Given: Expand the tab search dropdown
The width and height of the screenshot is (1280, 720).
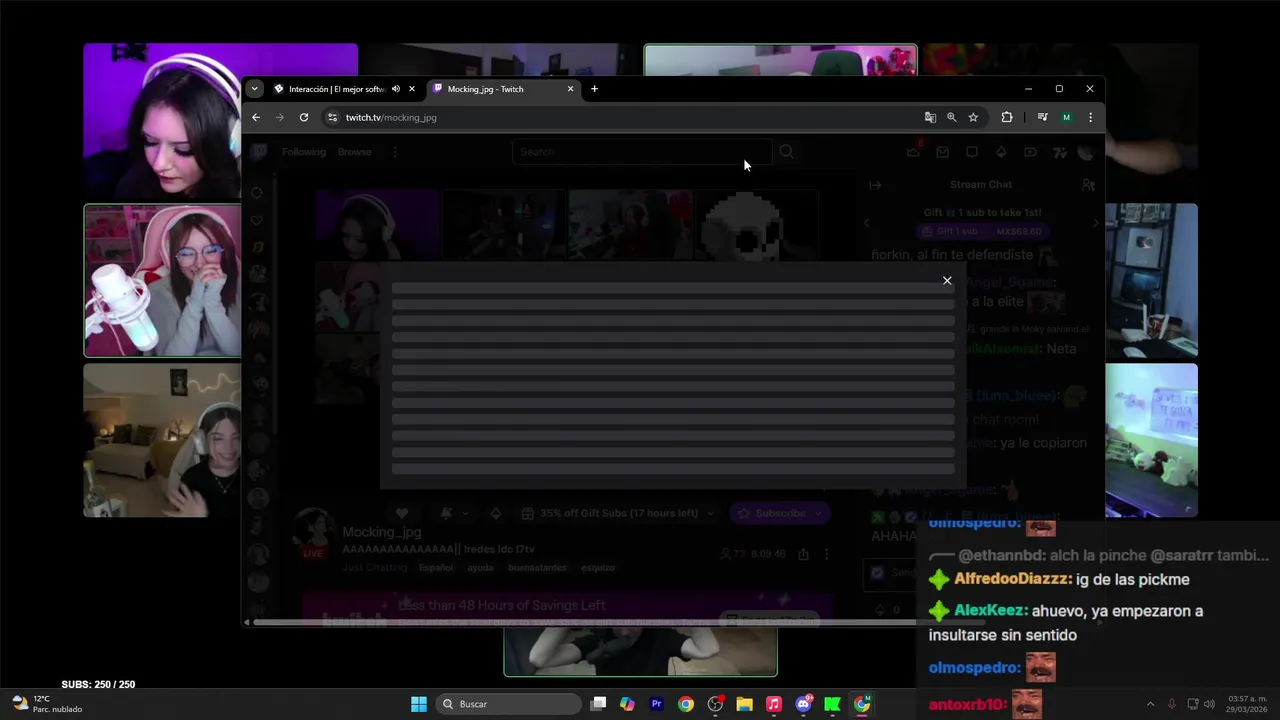Looking at the screenshot, I should pyautogui.click(x=254, y=89).
